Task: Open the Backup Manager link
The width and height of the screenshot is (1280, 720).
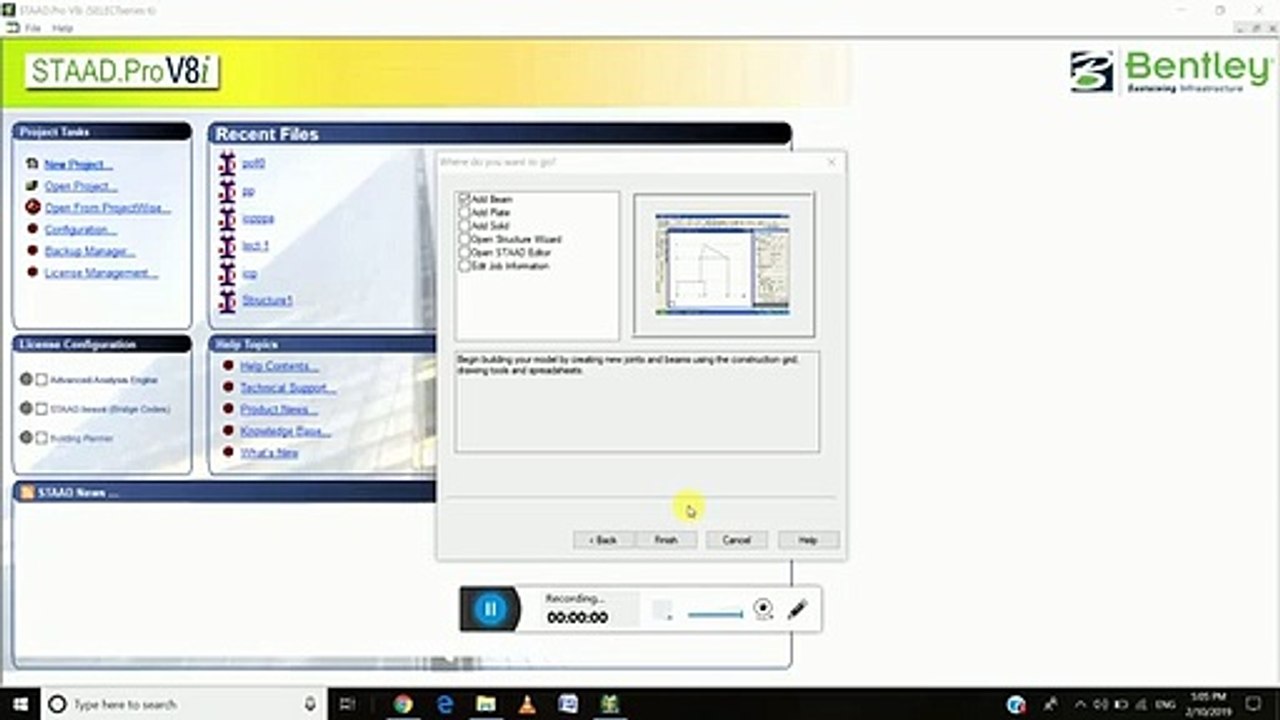Action: tap(90, 251)
